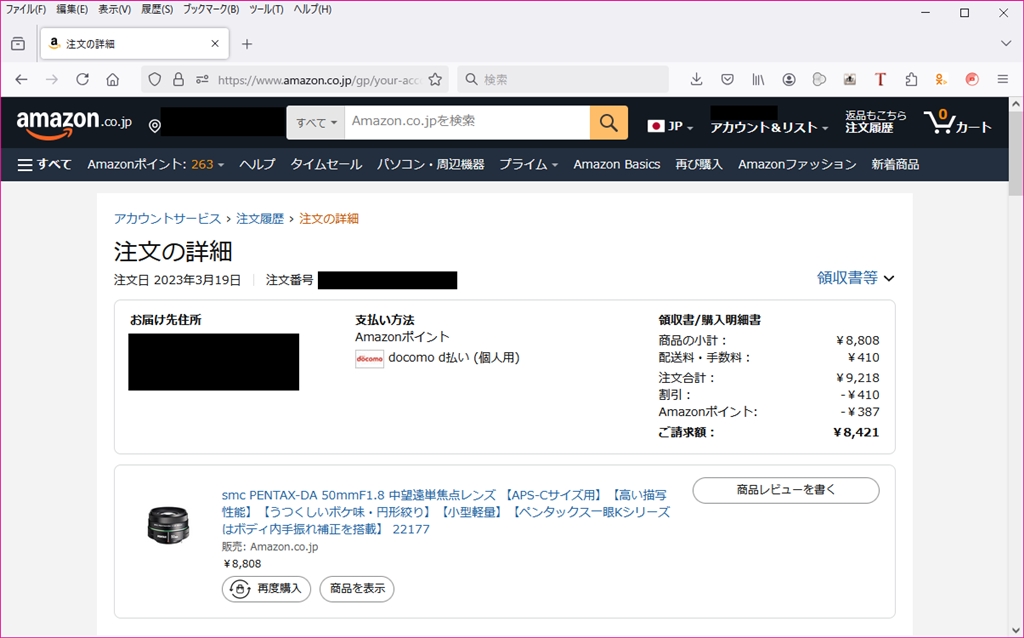1024x638 pixels.
Task: Click 注文履歴 breadcrumb link
Action: click(x=260, y=219)
